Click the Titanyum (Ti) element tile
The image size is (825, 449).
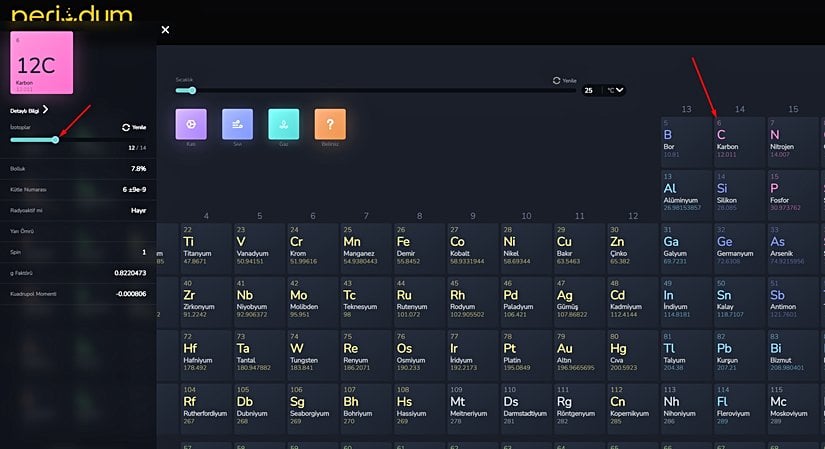[202, 246]
